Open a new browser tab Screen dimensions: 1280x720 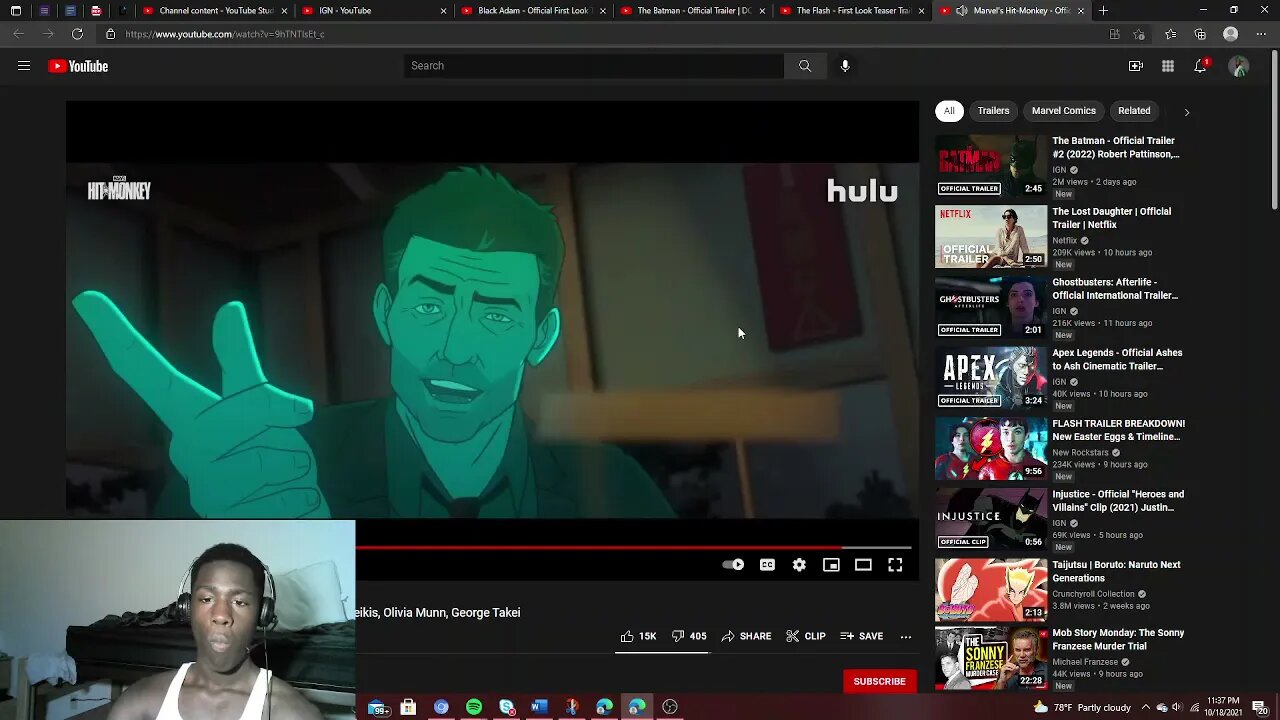1103,11
